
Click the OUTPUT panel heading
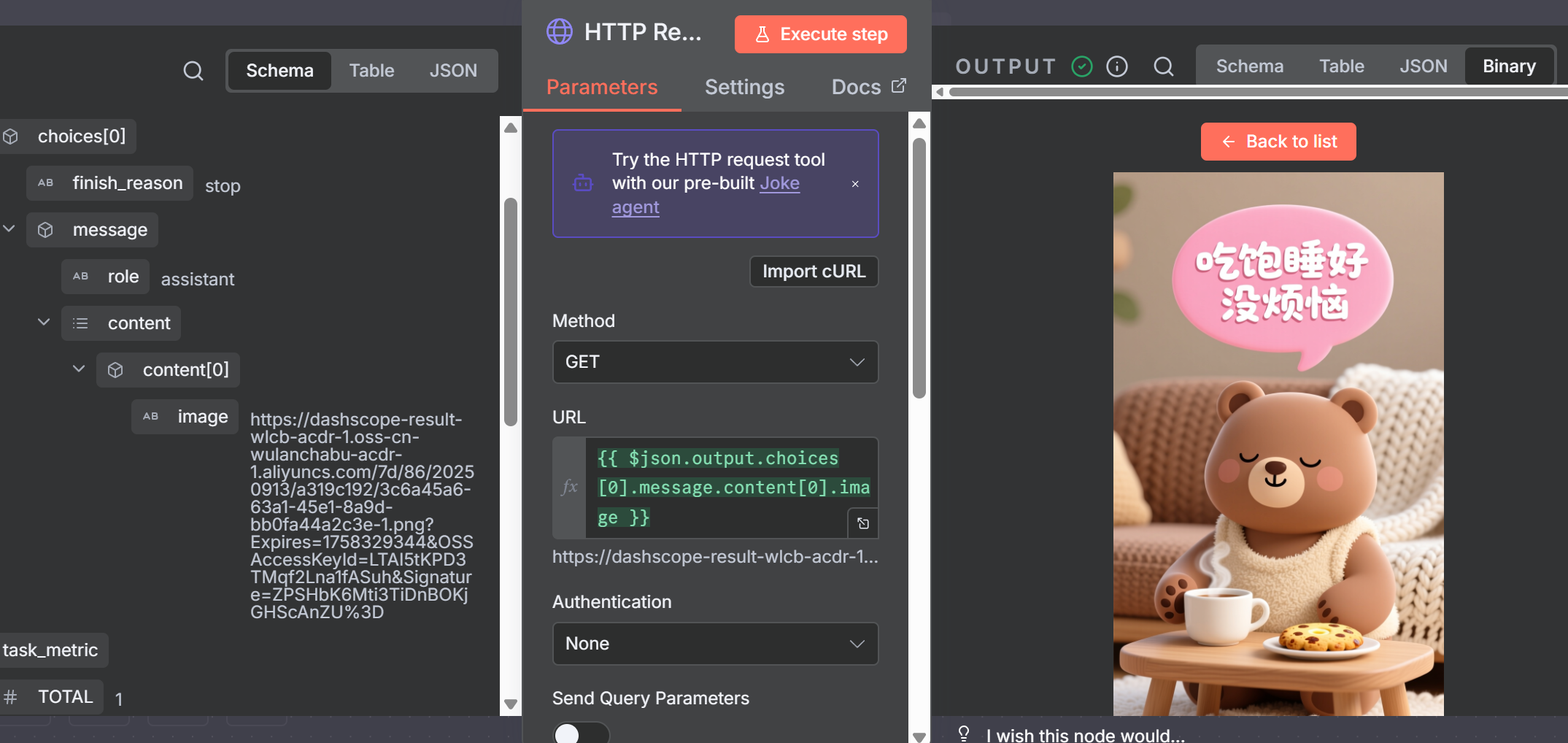click(x=1006, y=66)
